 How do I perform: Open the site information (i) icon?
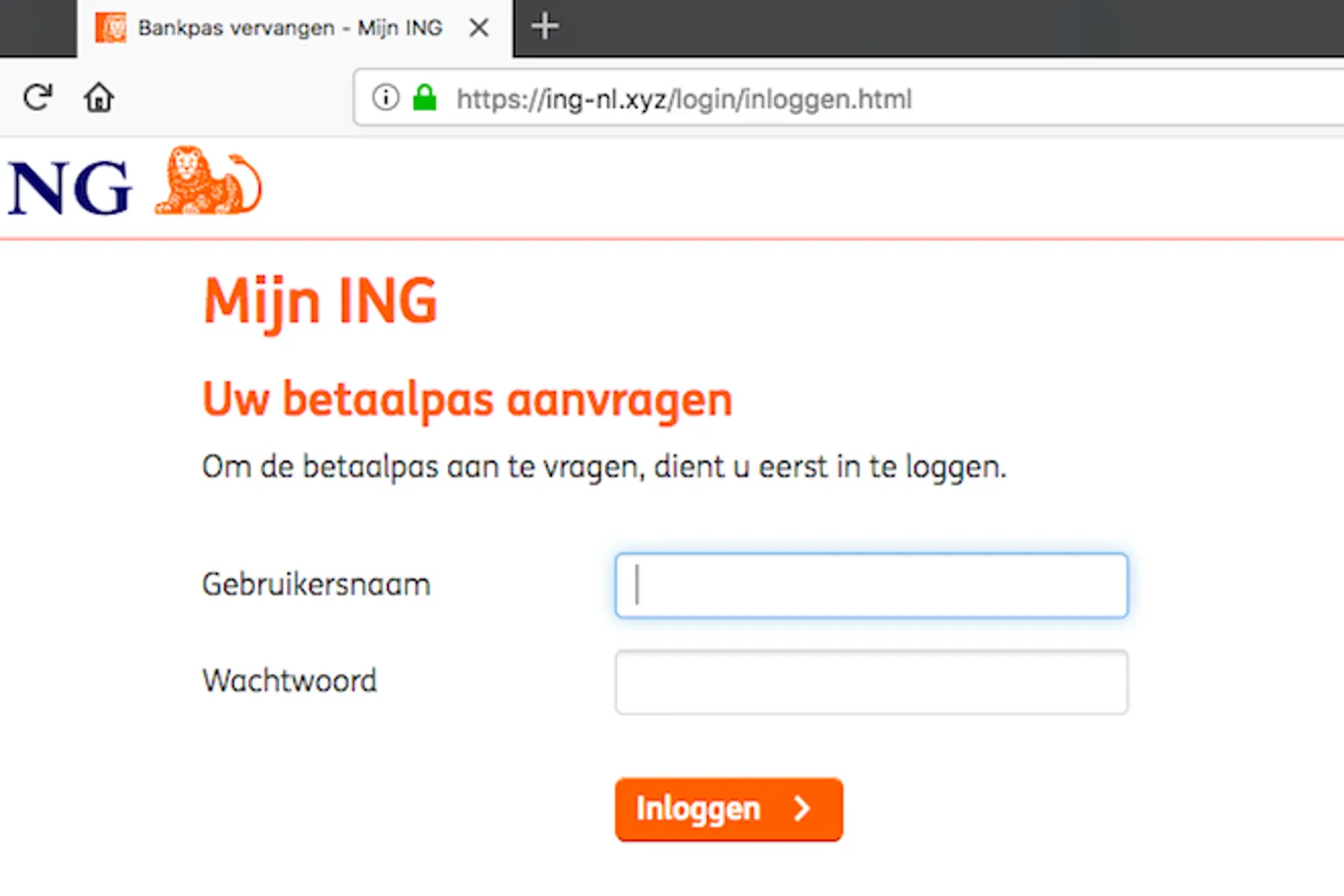pyautogui.click(x=385, y=97)
